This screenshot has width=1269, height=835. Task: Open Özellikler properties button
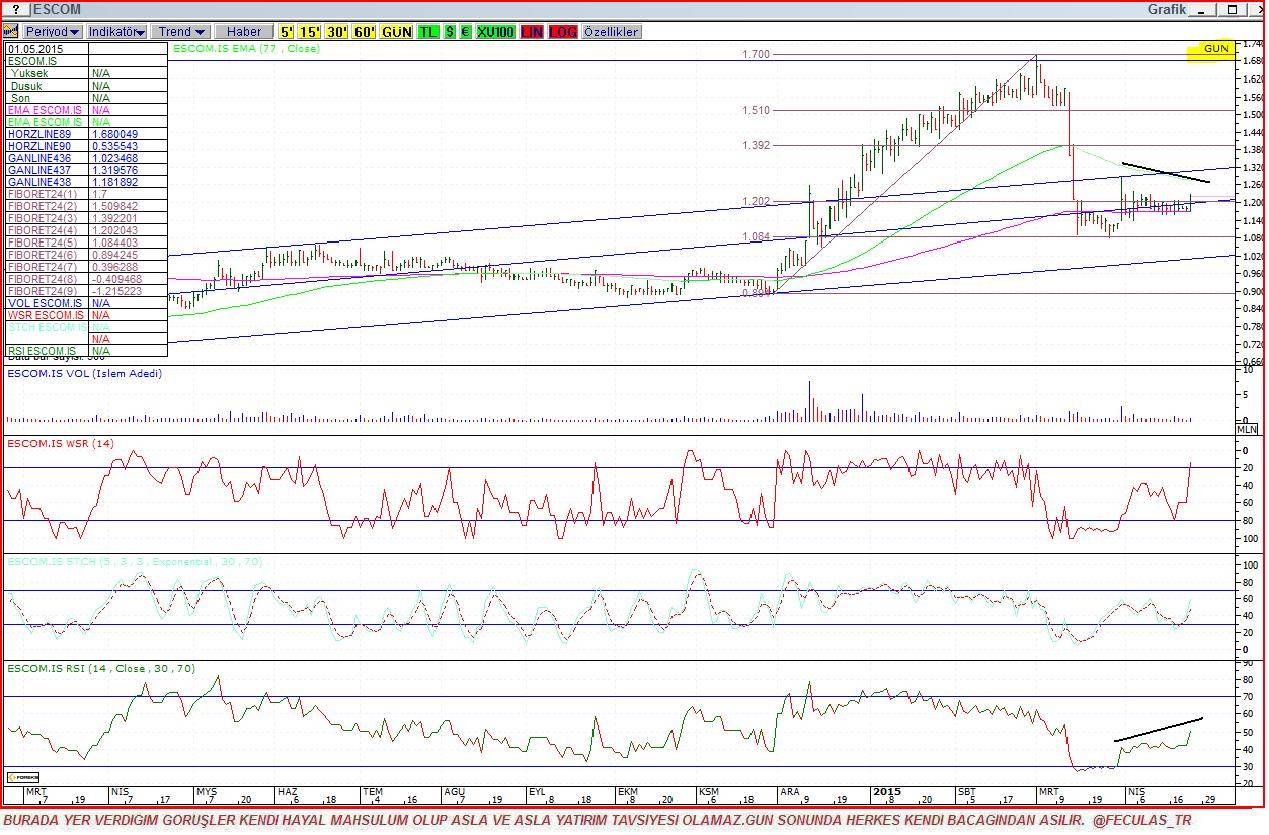point(611,32)
